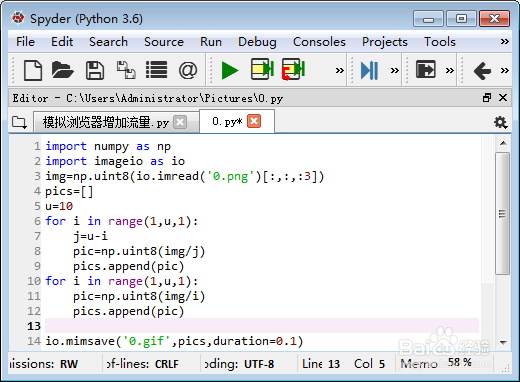The height and width of the screenshot is (382, 520).
Task: Click encoding UTF-8 status entry
Action: 239,364
